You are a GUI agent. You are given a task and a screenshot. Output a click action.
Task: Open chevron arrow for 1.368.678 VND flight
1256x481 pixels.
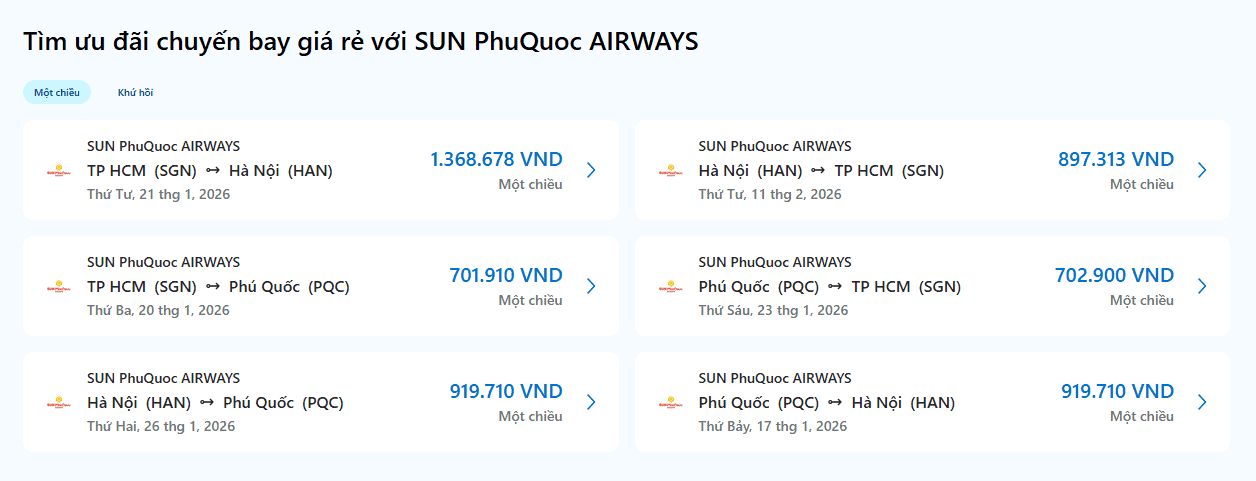pos(591,170)
